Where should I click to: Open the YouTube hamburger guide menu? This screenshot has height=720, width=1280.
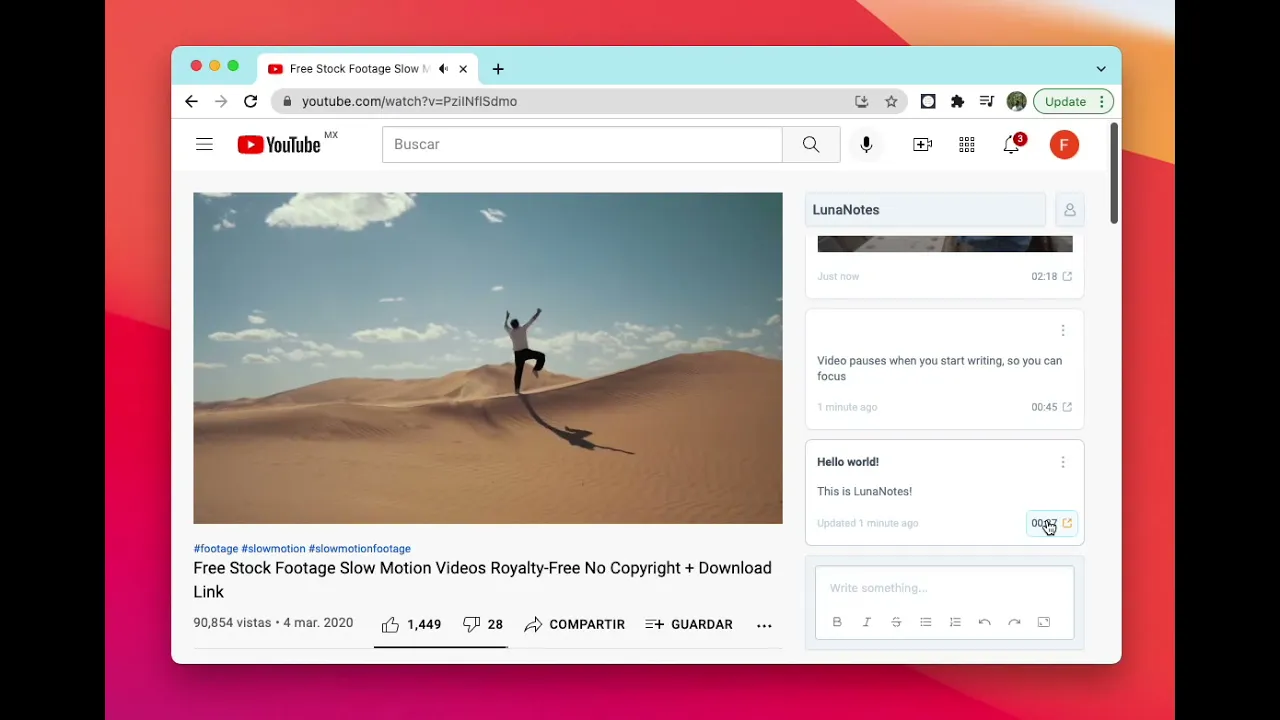(x=204, y=145)
